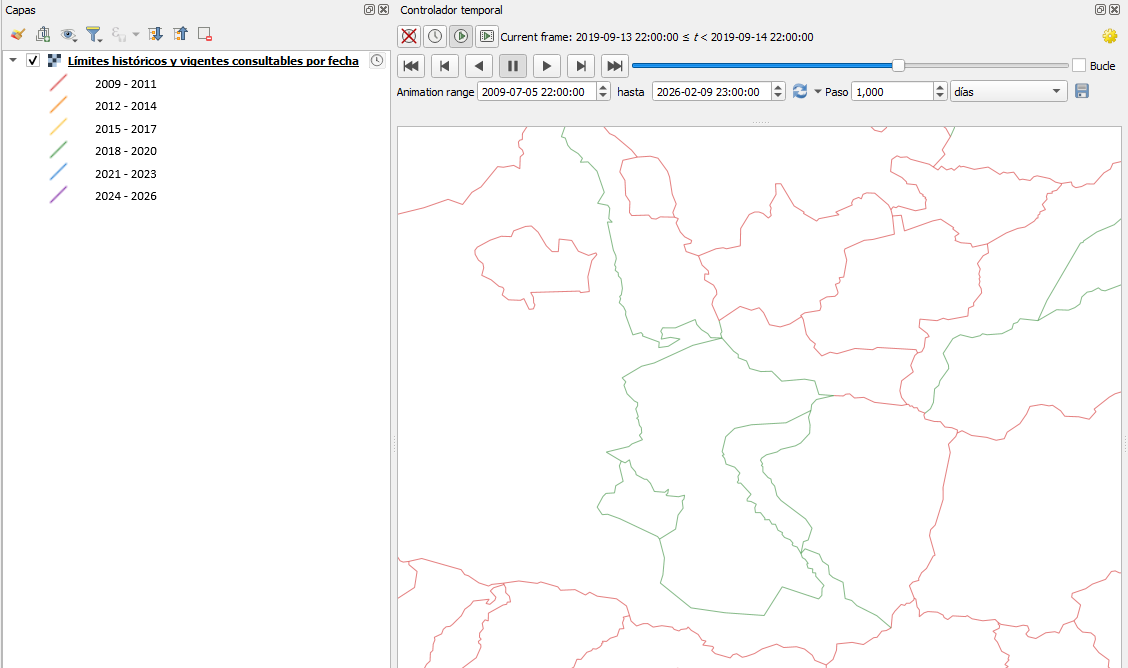Image resolution: width=1128 pixels, height=668 pixels.
Task: Click the temporal animation slider handle
Action: point(898,66)
